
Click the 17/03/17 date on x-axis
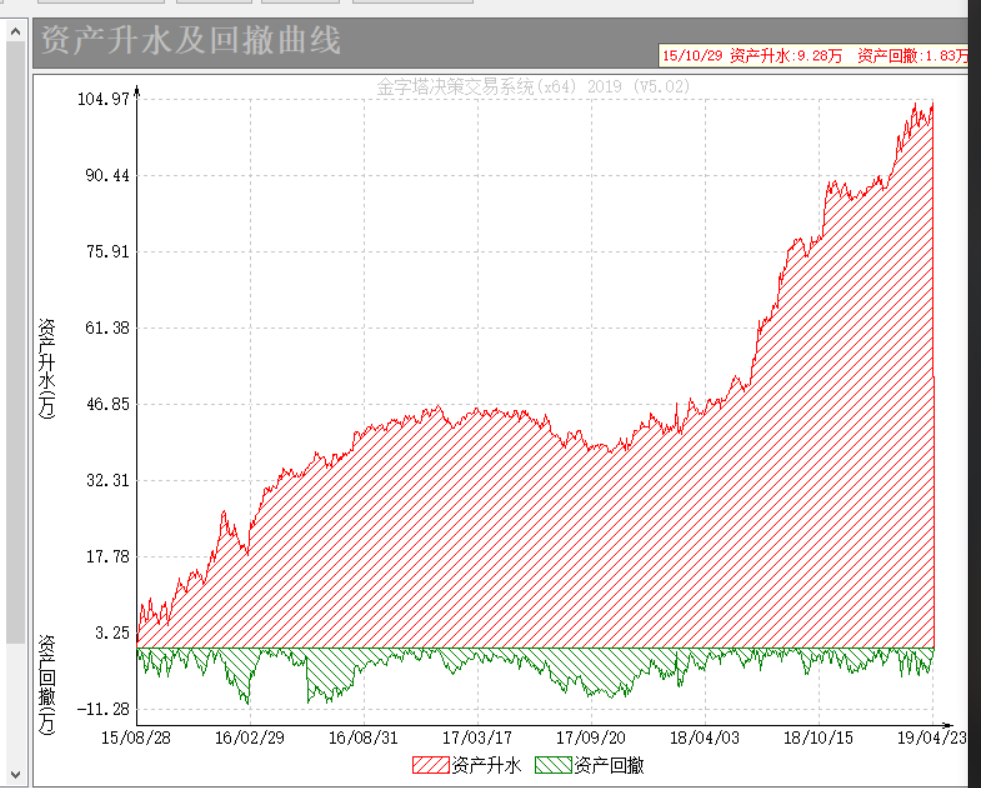pyautogui.click(x=477, y=738)
